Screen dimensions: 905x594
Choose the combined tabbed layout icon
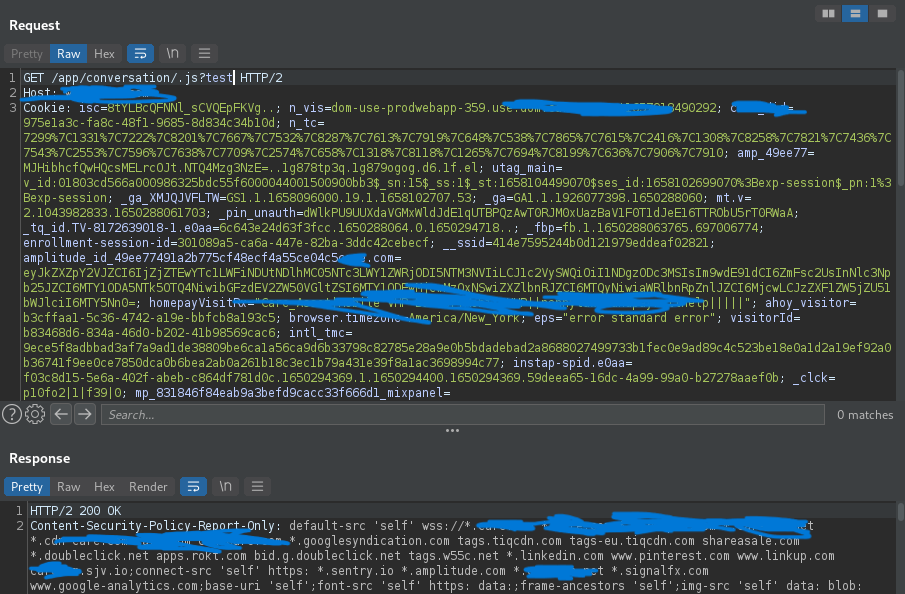click(x=881, y=13)
